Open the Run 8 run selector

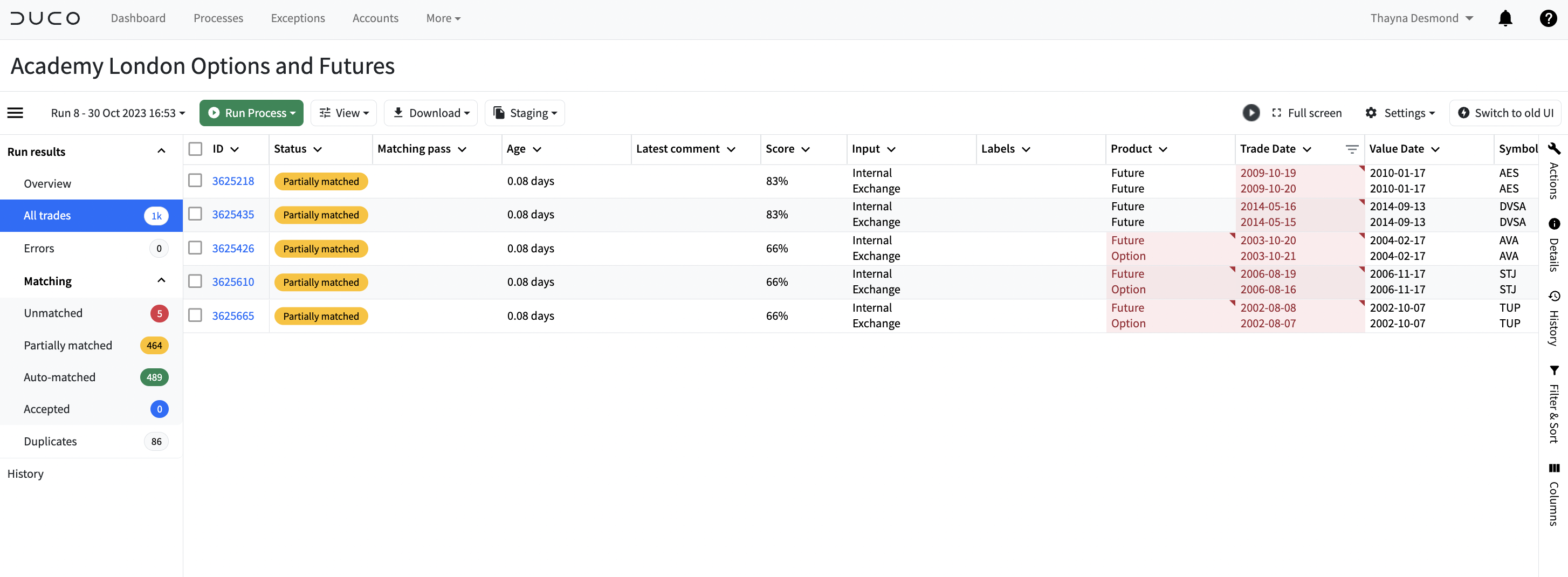(x=118, y=113)
